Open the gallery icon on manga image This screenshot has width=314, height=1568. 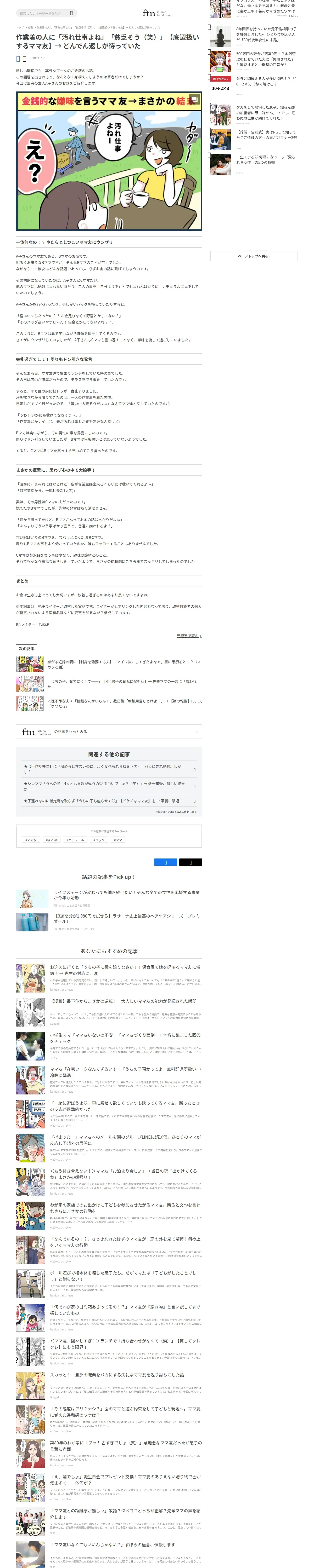point(194,99)
